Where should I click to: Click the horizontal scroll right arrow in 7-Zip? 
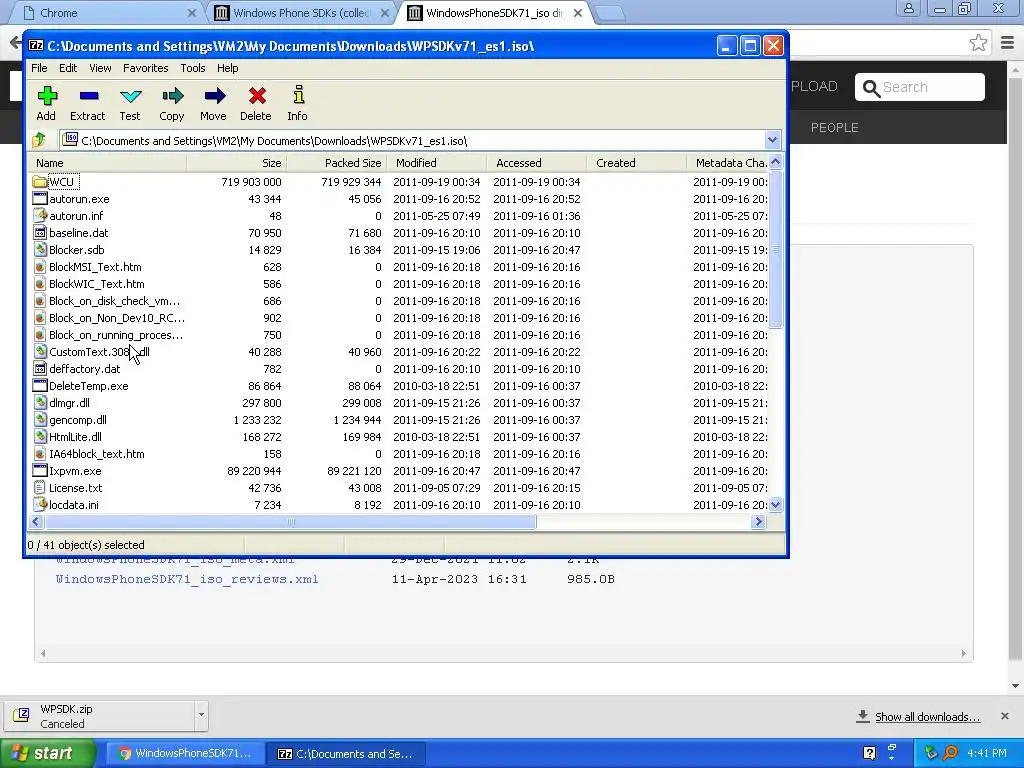click(x=758, y=521)
